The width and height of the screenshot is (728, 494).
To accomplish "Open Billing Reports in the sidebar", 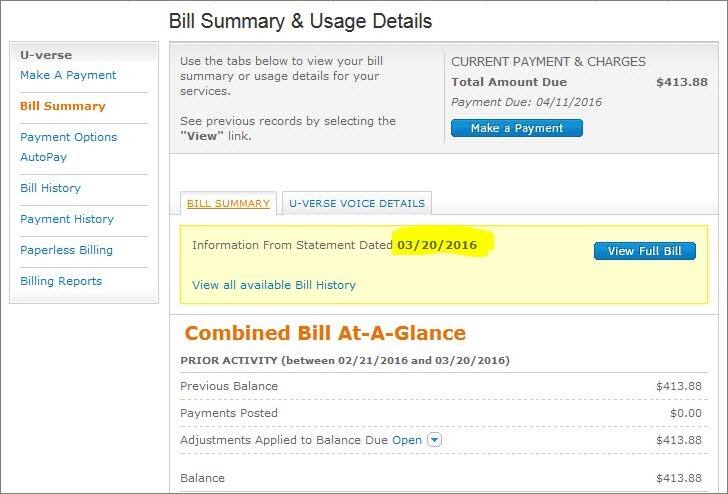I will [x=61, y=281].
